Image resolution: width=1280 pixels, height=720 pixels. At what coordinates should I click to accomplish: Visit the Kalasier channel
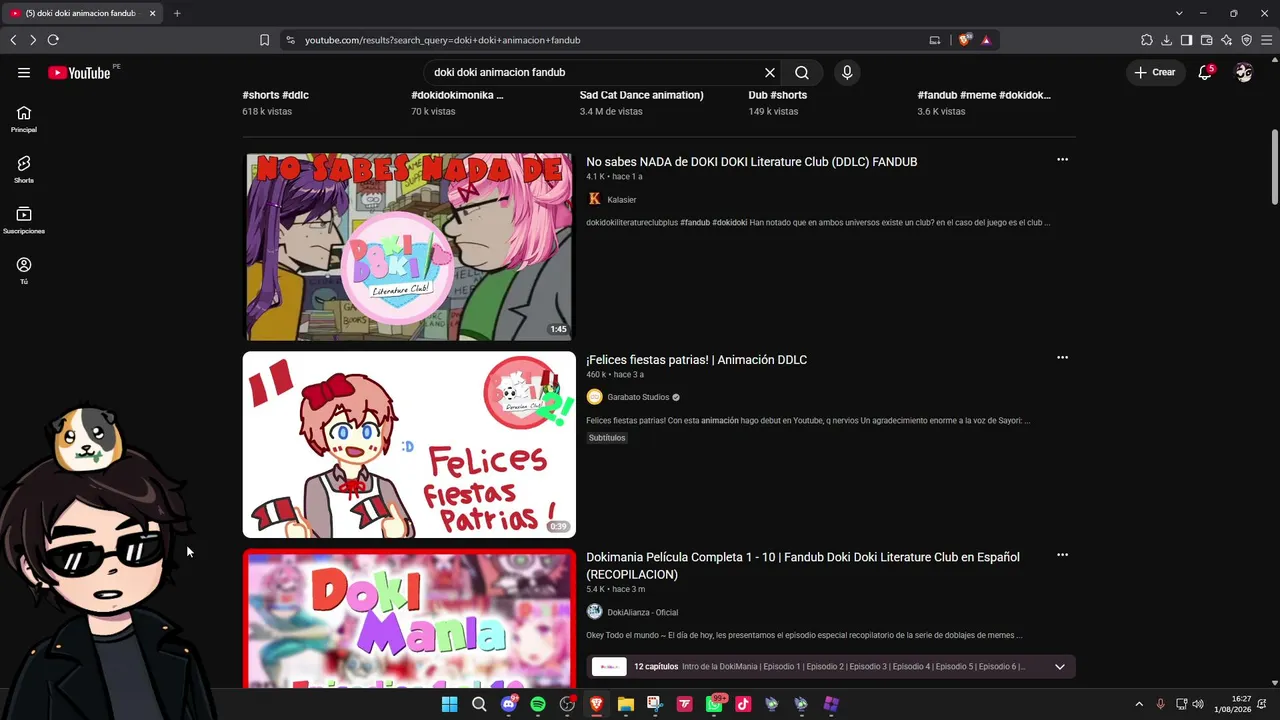(621, 199)
